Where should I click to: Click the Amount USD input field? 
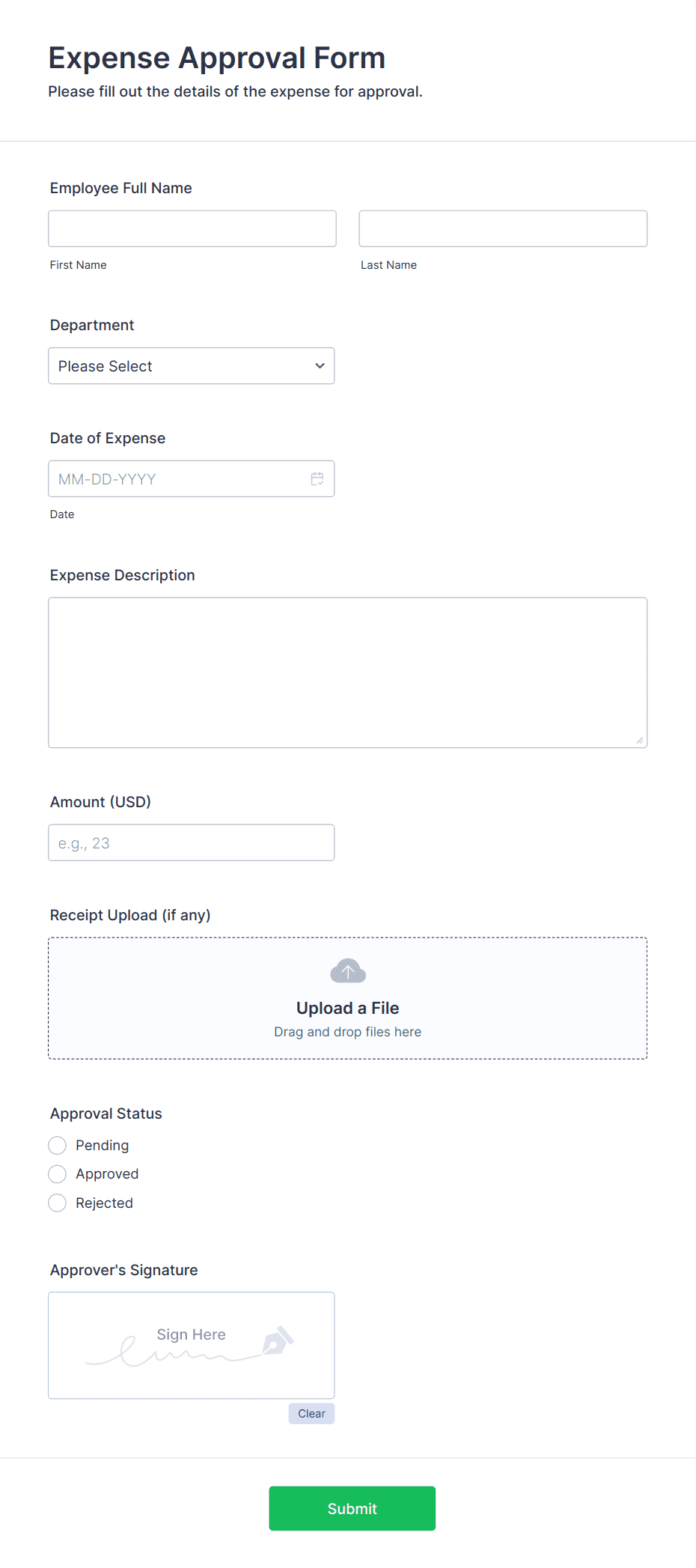pos(191,842)
